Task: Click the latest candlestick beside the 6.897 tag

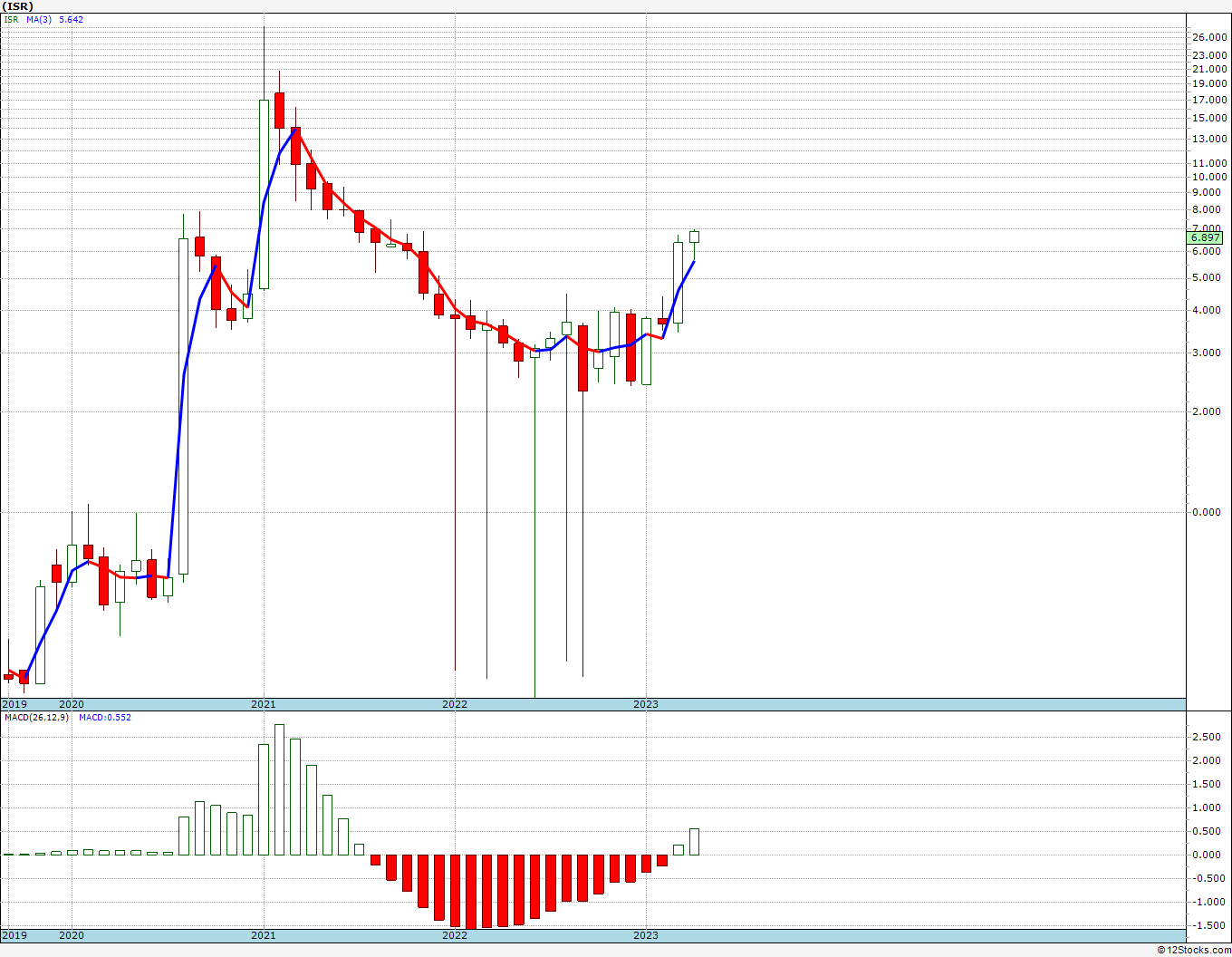Action: coord(695,237)
